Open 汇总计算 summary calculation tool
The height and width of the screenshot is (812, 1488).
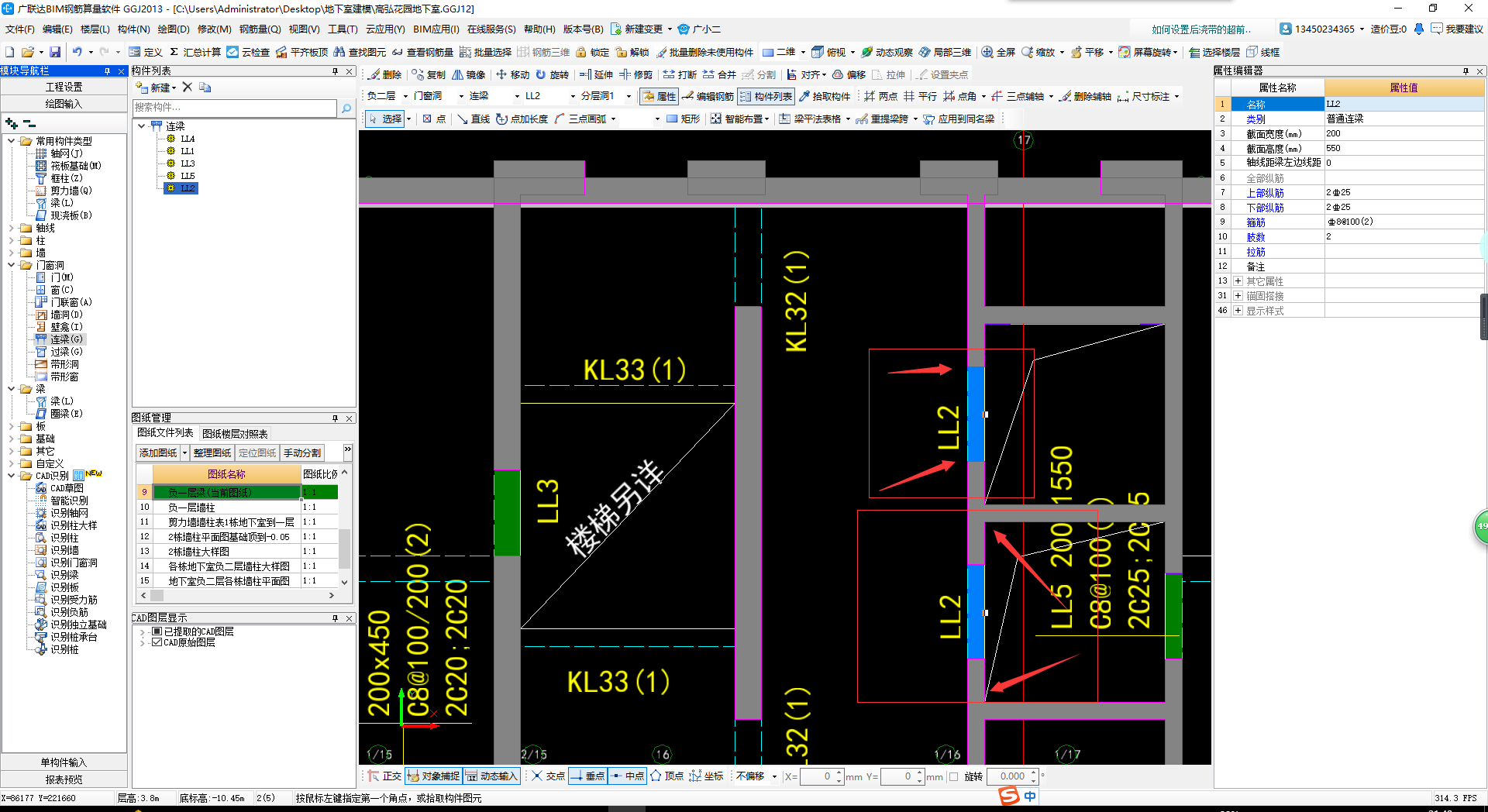195,52
